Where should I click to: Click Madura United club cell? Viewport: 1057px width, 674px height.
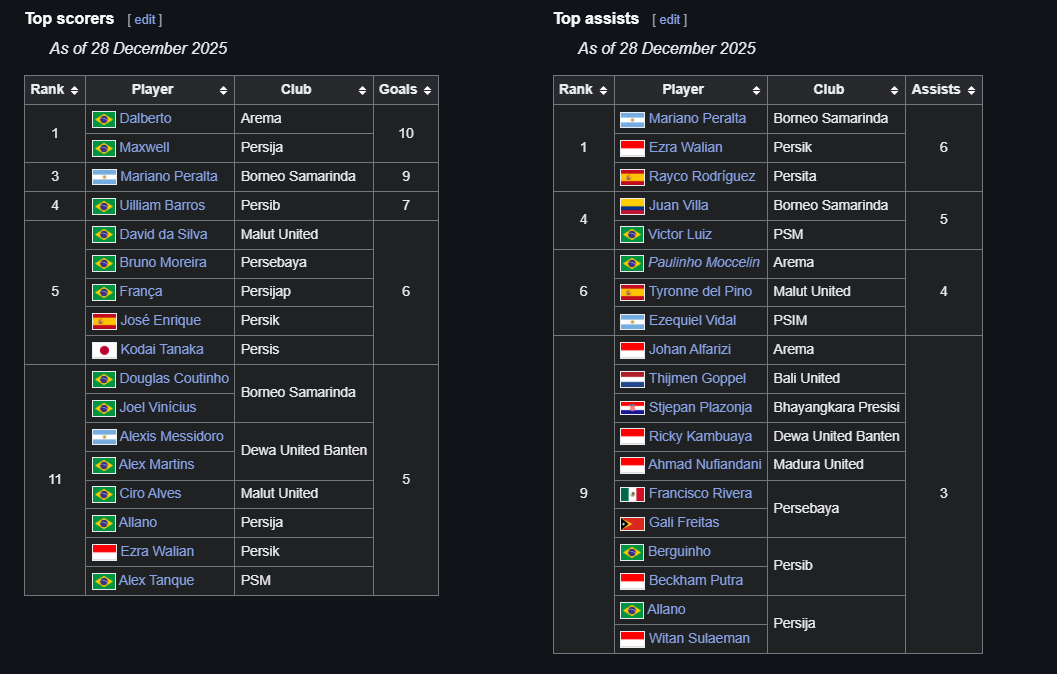pyautogui.click(x=836, y=465)
